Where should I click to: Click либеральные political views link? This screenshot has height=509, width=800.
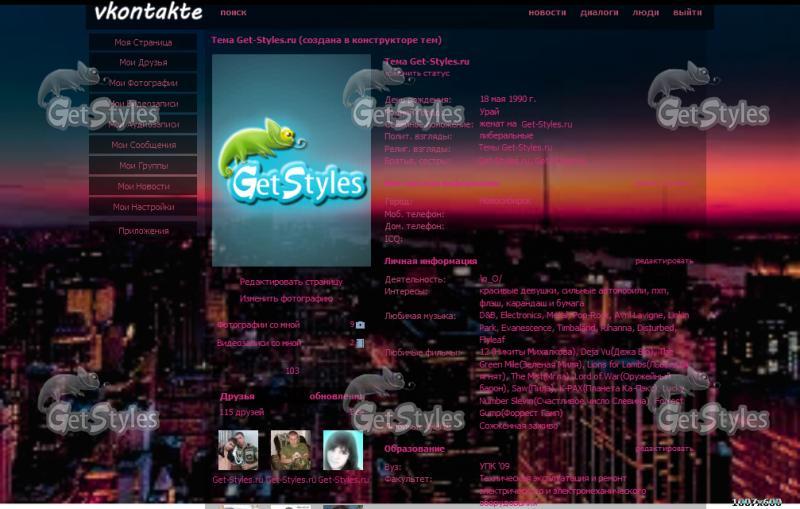coord(506,136)
